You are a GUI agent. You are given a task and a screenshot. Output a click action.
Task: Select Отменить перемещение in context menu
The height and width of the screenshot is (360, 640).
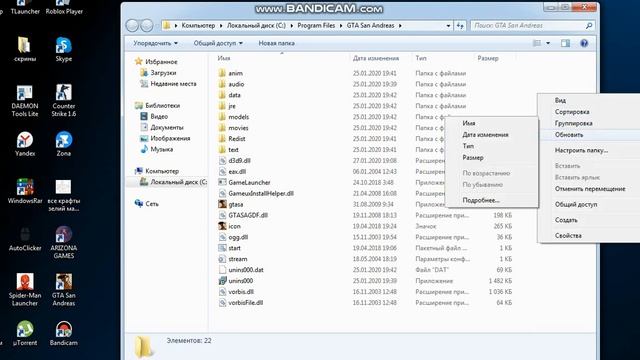590,189
